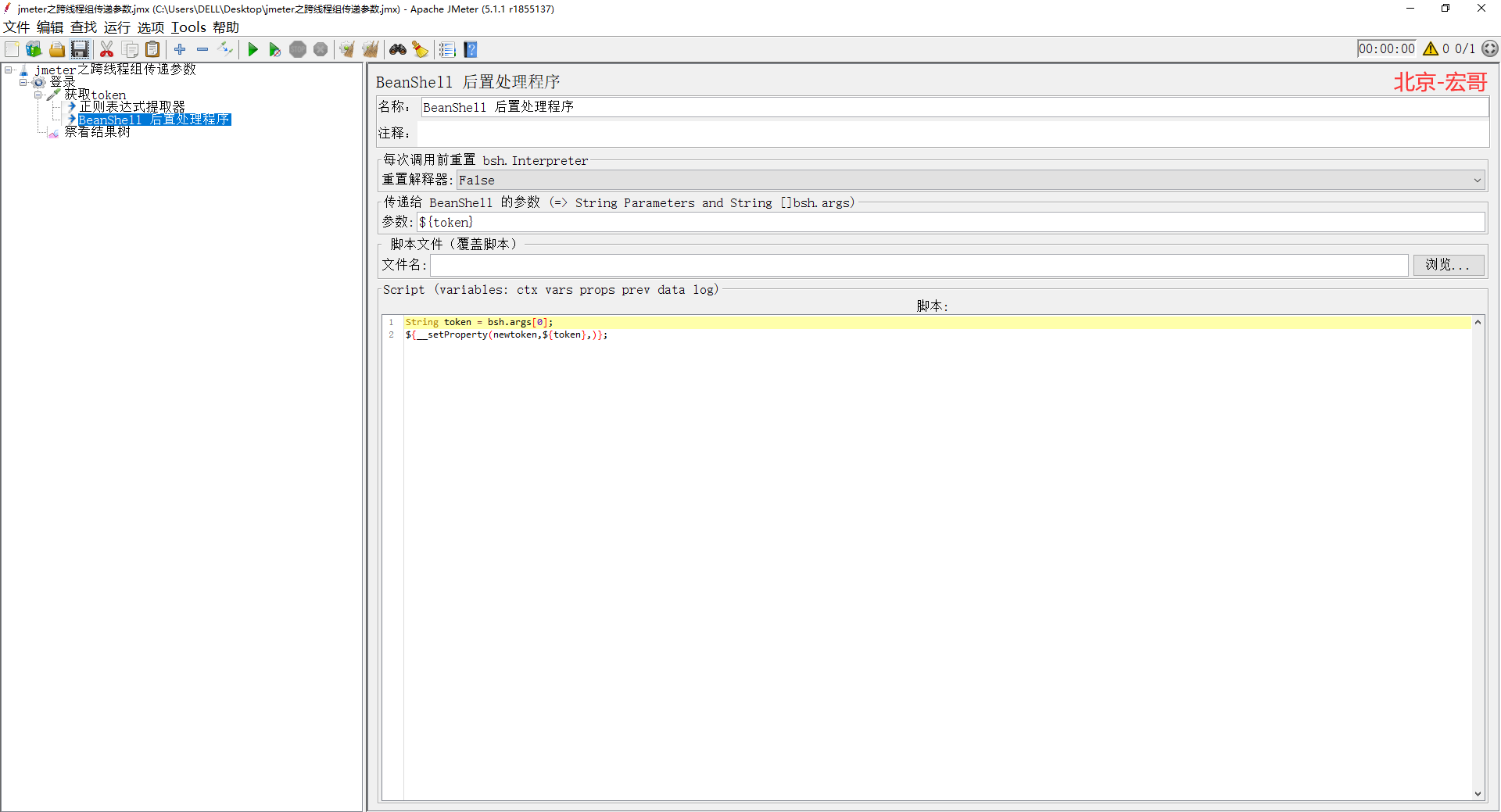The width and height of the screenshot is (1501, 812).
Task: Select the jmeter之跨线程组传递参数 test plan
Action: pos(115,70)
